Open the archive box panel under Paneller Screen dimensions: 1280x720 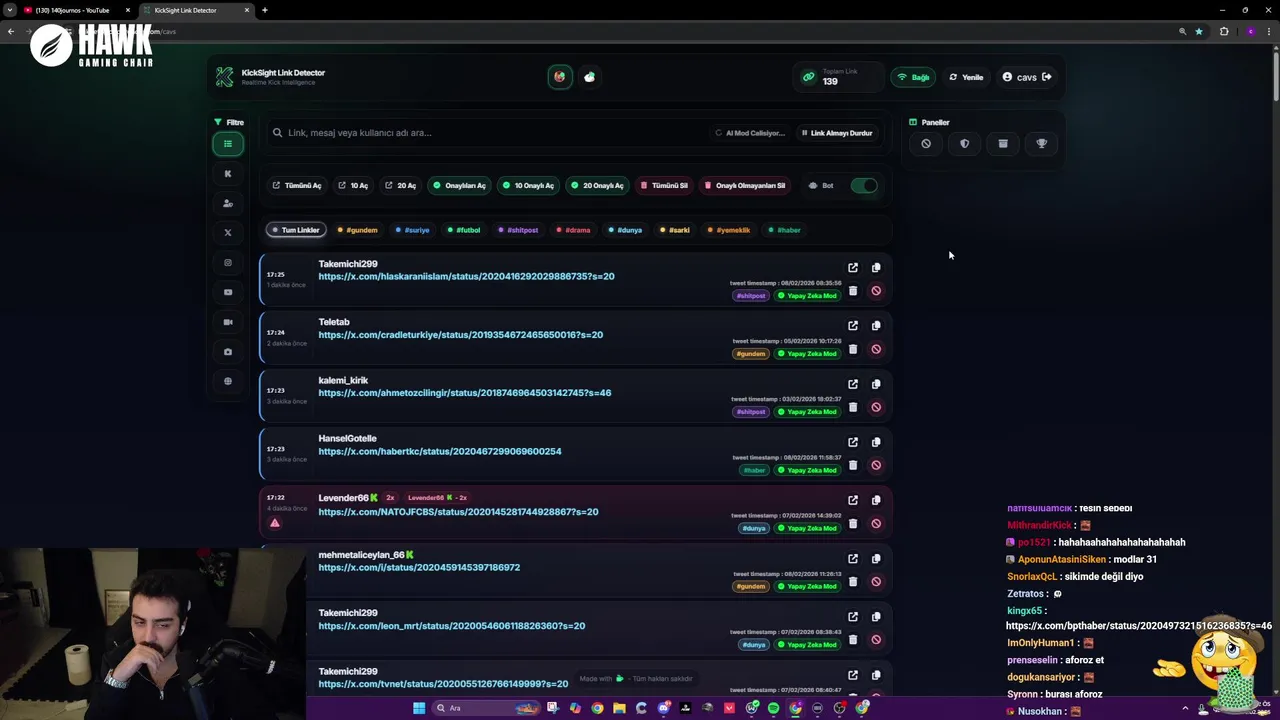click(x=1003, y=144)
